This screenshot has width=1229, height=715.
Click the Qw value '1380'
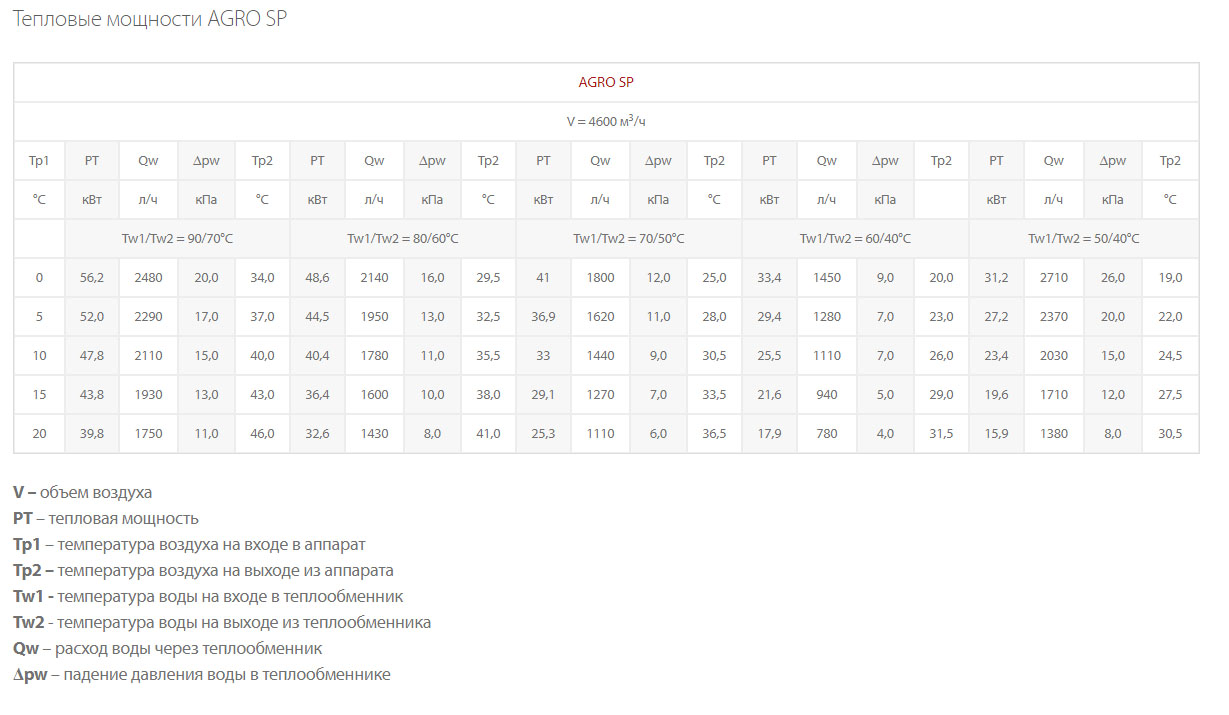(1054, 433)
